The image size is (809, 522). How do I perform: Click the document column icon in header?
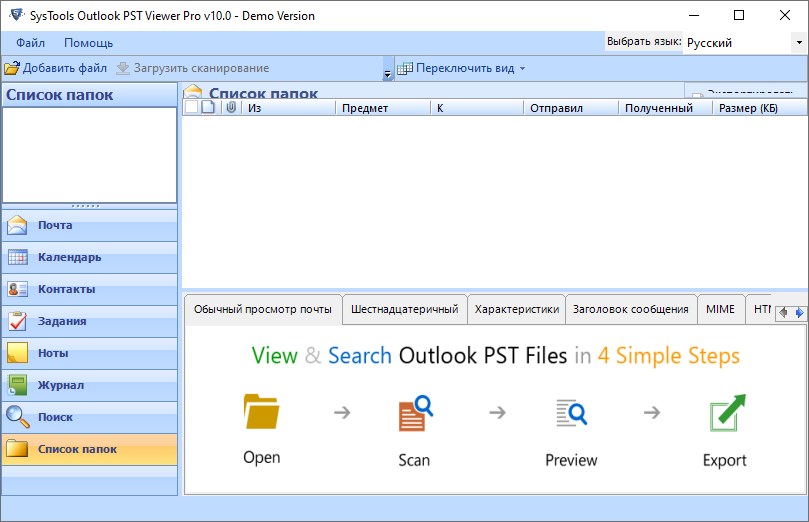click(x=208, y=107)
